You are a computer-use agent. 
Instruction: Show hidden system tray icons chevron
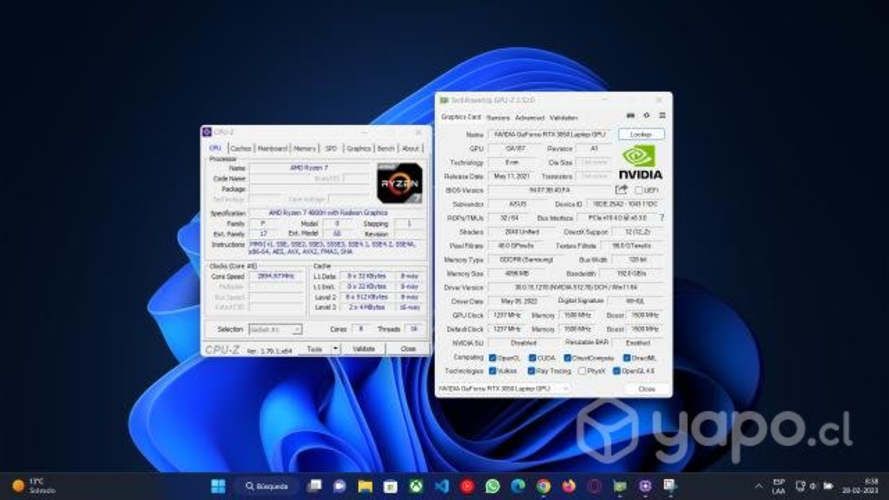(759, 486)
